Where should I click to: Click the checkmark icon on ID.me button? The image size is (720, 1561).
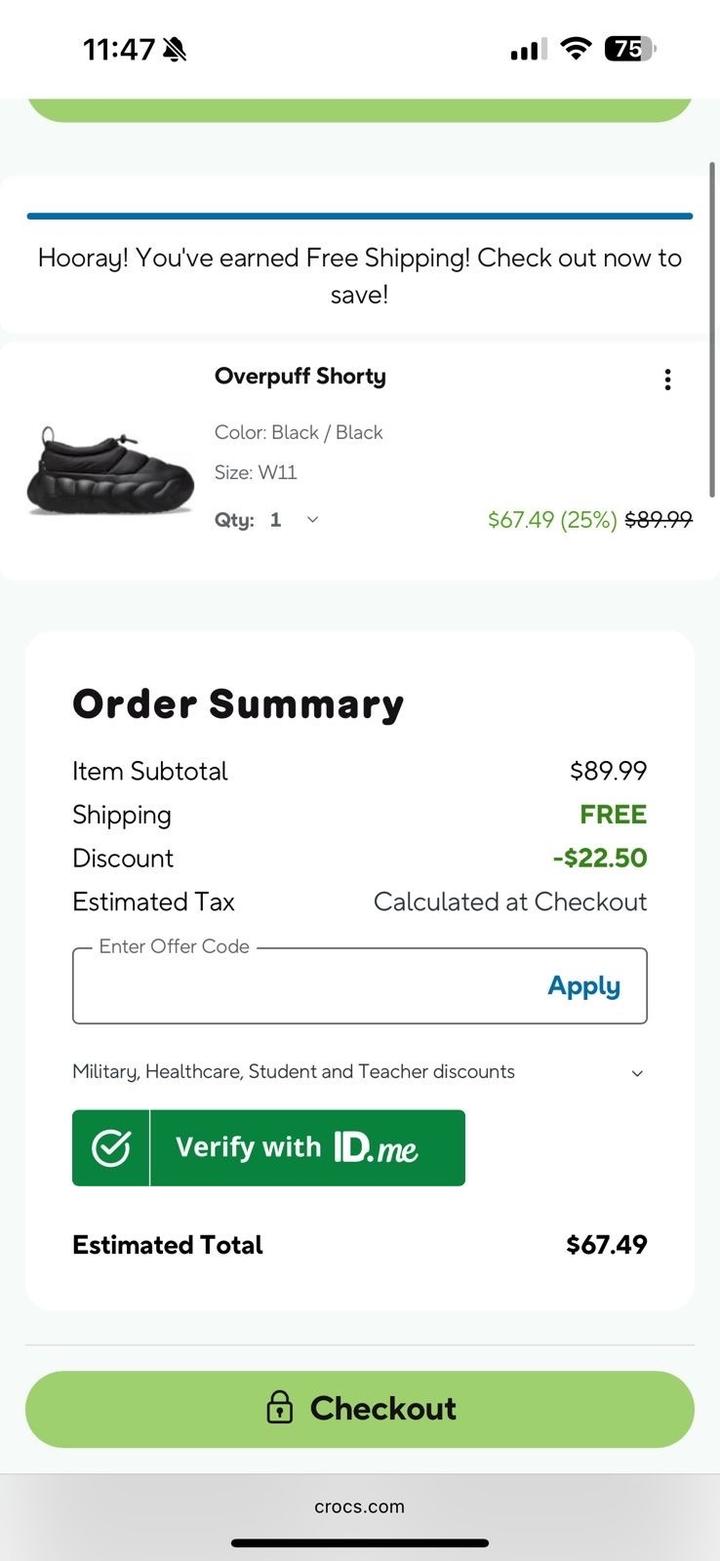[x=111, y=1148]
